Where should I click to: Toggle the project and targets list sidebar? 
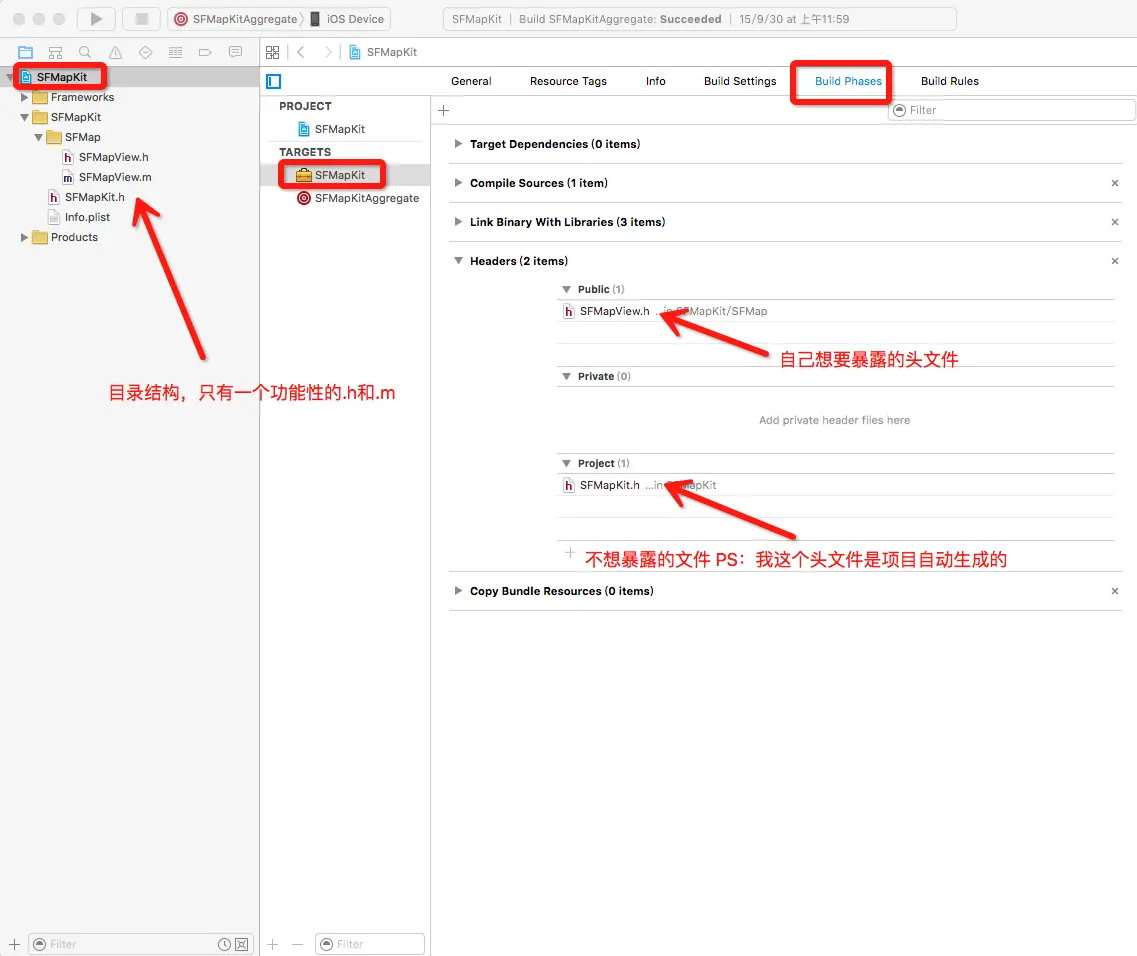click(x=273, y=81)
